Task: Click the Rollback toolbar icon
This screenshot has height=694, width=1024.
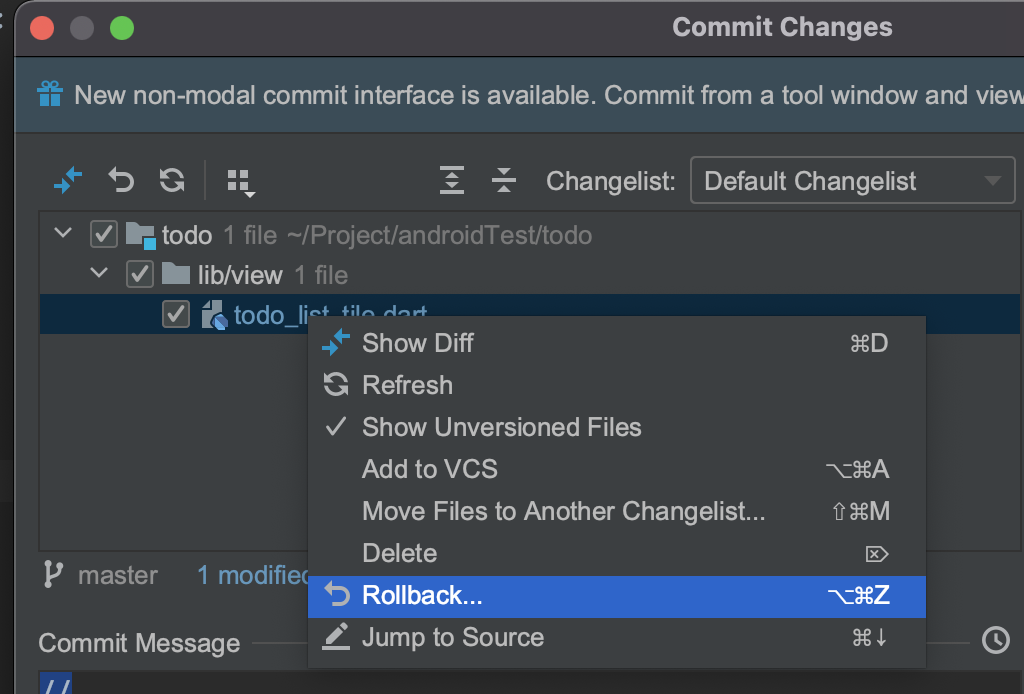Action: (121, 181)
